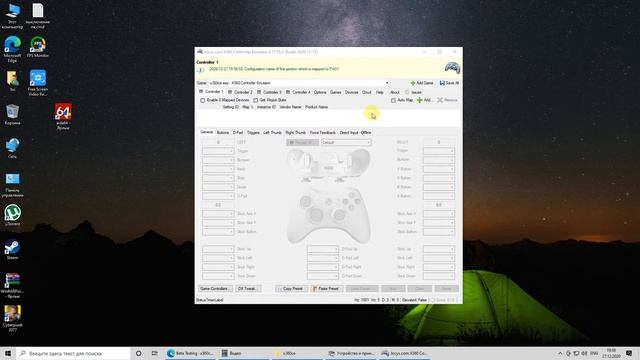Expand the Game selection dropdown
640x360 pixels.
click(x=387, y=83)
